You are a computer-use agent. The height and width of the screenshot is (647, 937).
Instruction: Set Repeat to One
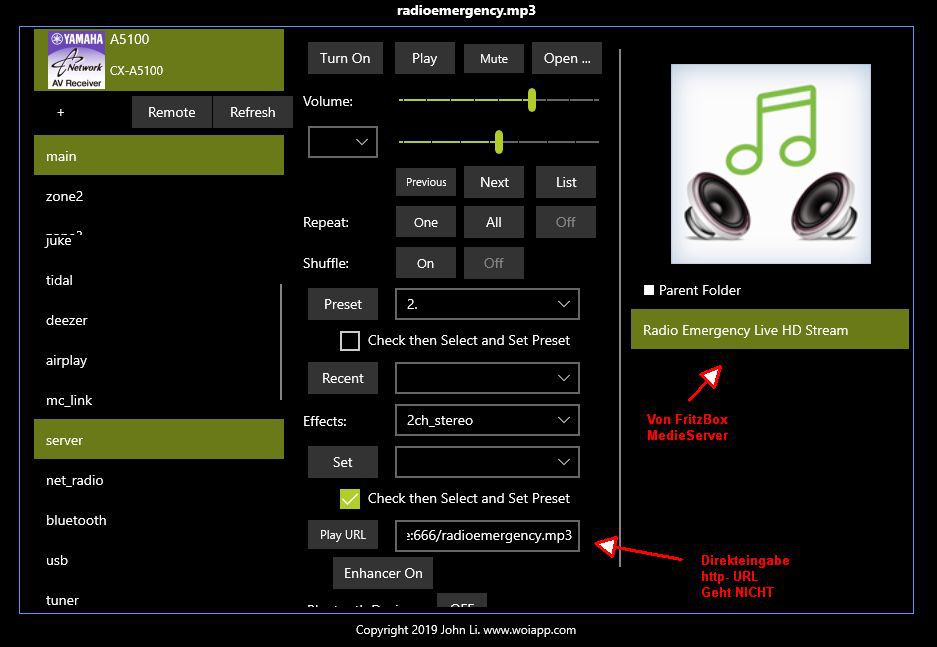point(425,222)
